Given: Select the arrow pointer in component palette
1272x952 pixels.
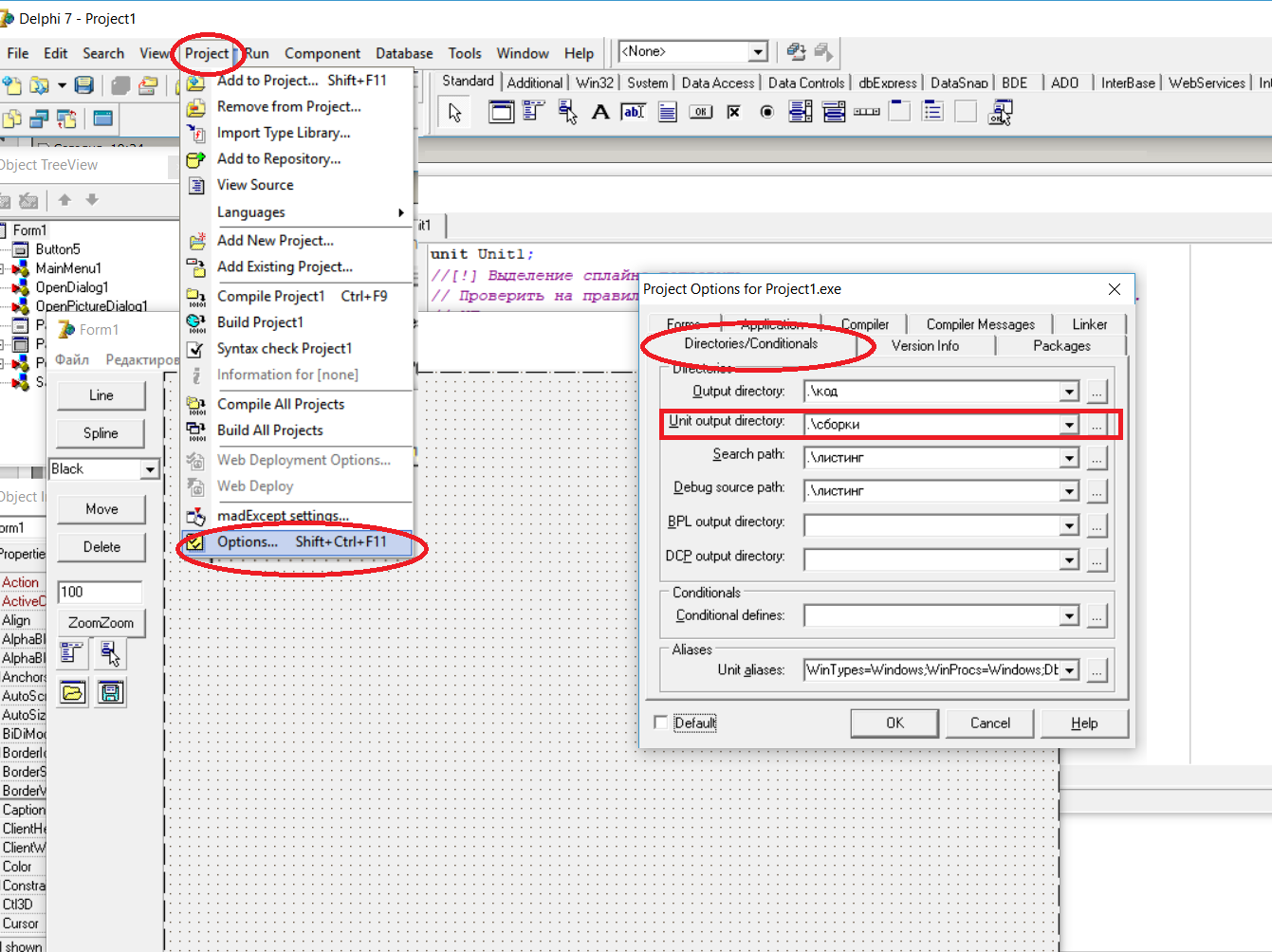Looking at the screenshot, I should pyautogui.click(x=454, y=112).
